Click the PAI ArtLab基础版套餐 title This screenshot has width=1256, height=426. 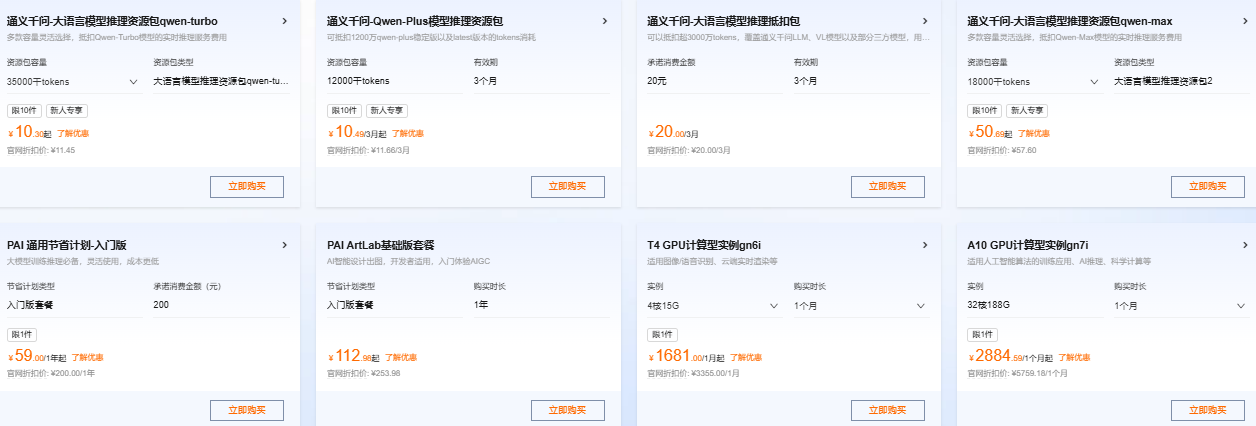pos(381,244)
